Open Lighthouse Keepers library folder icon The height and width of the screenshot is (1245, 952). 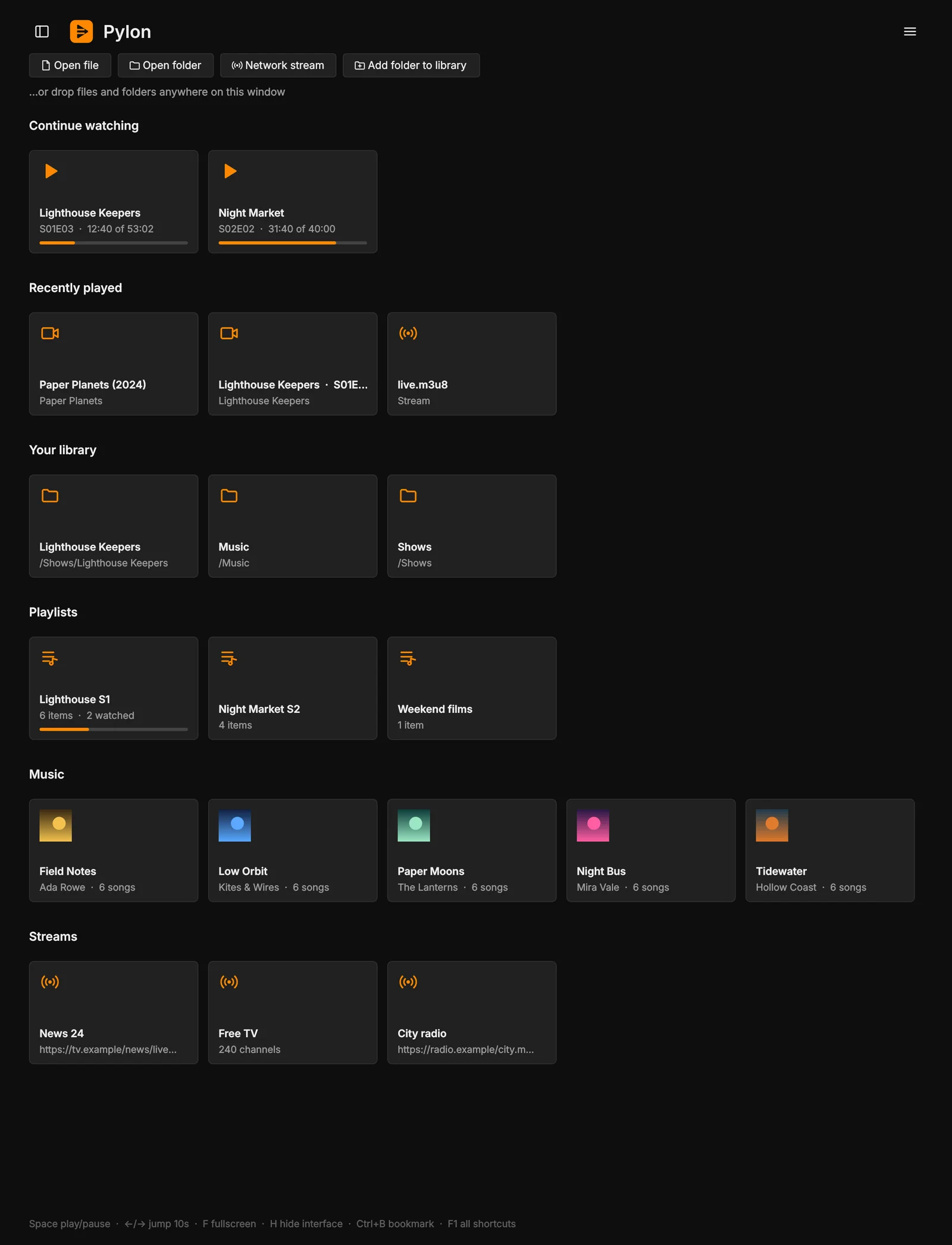pyautogui.click(x=50, y=496)
